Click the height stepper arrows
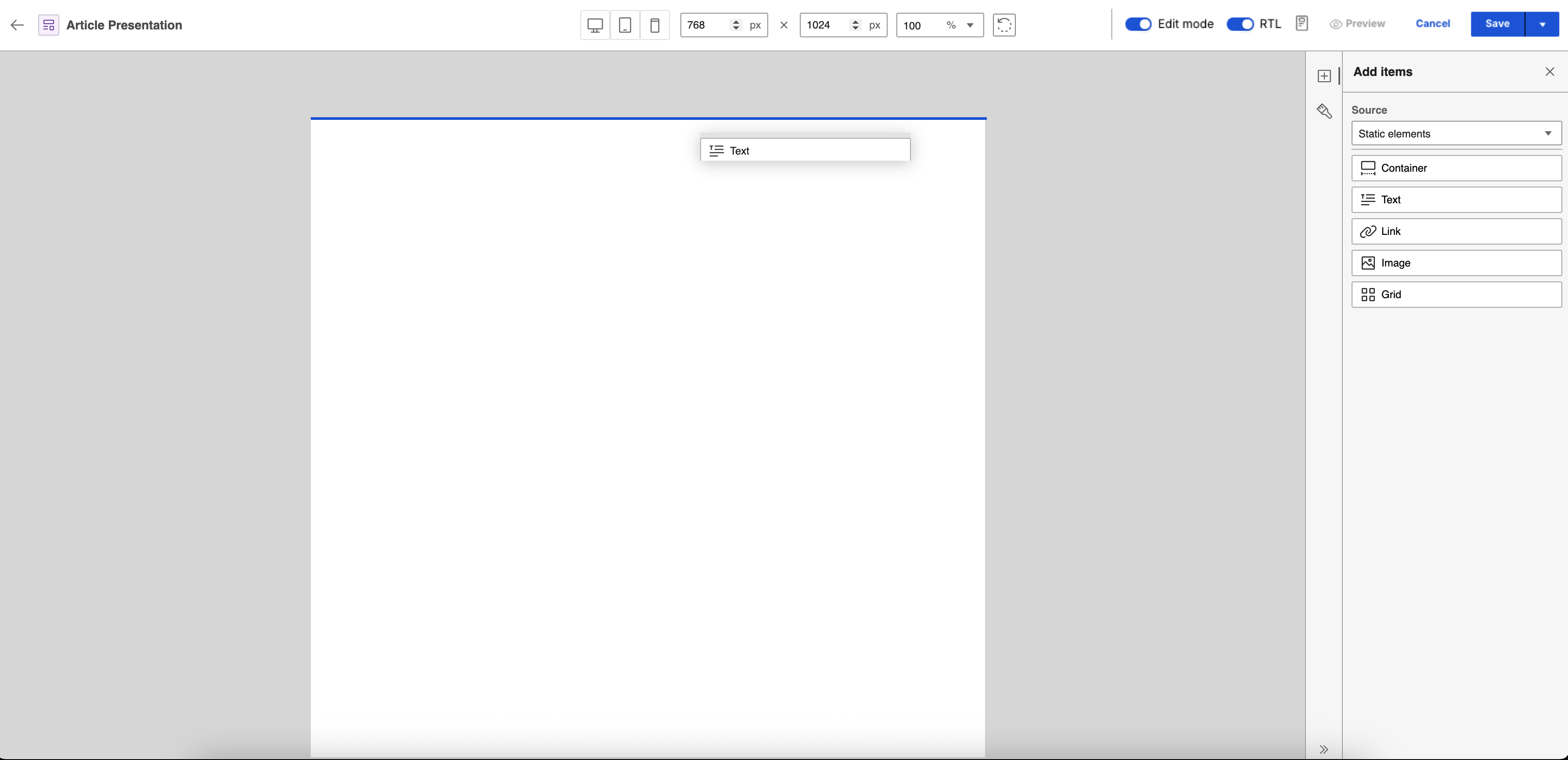 (x=855, y=25)
